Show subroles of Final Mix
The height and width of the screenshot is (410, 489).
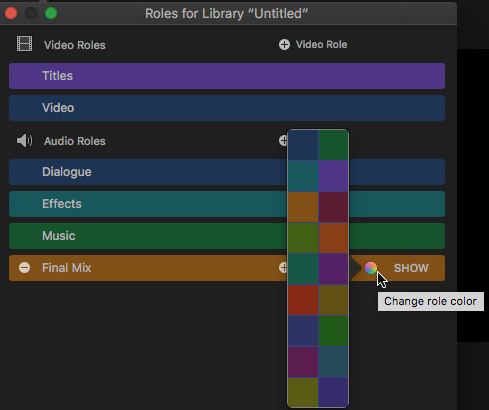click(411, 268)
